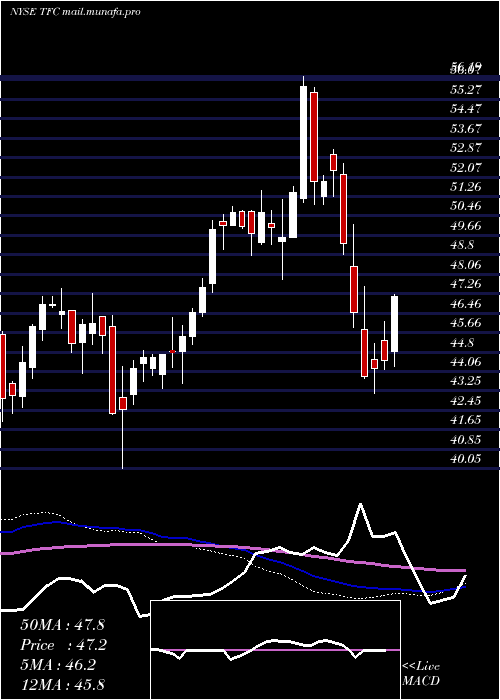Click the 5MA : 46.2 readout
The width and height of the screenshot is (500, 700).
coord(58,665)
